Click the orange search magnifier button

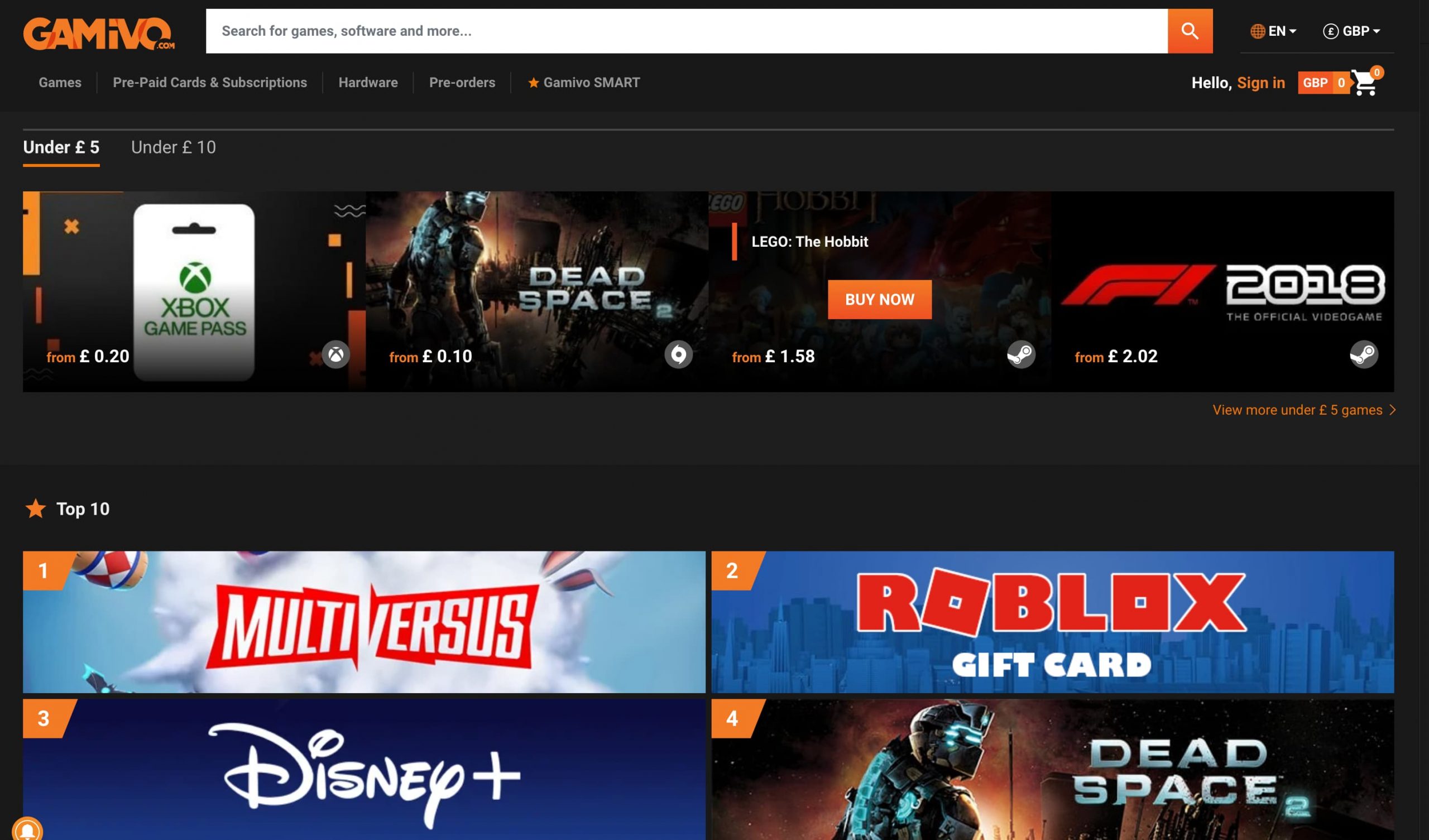1190,31
